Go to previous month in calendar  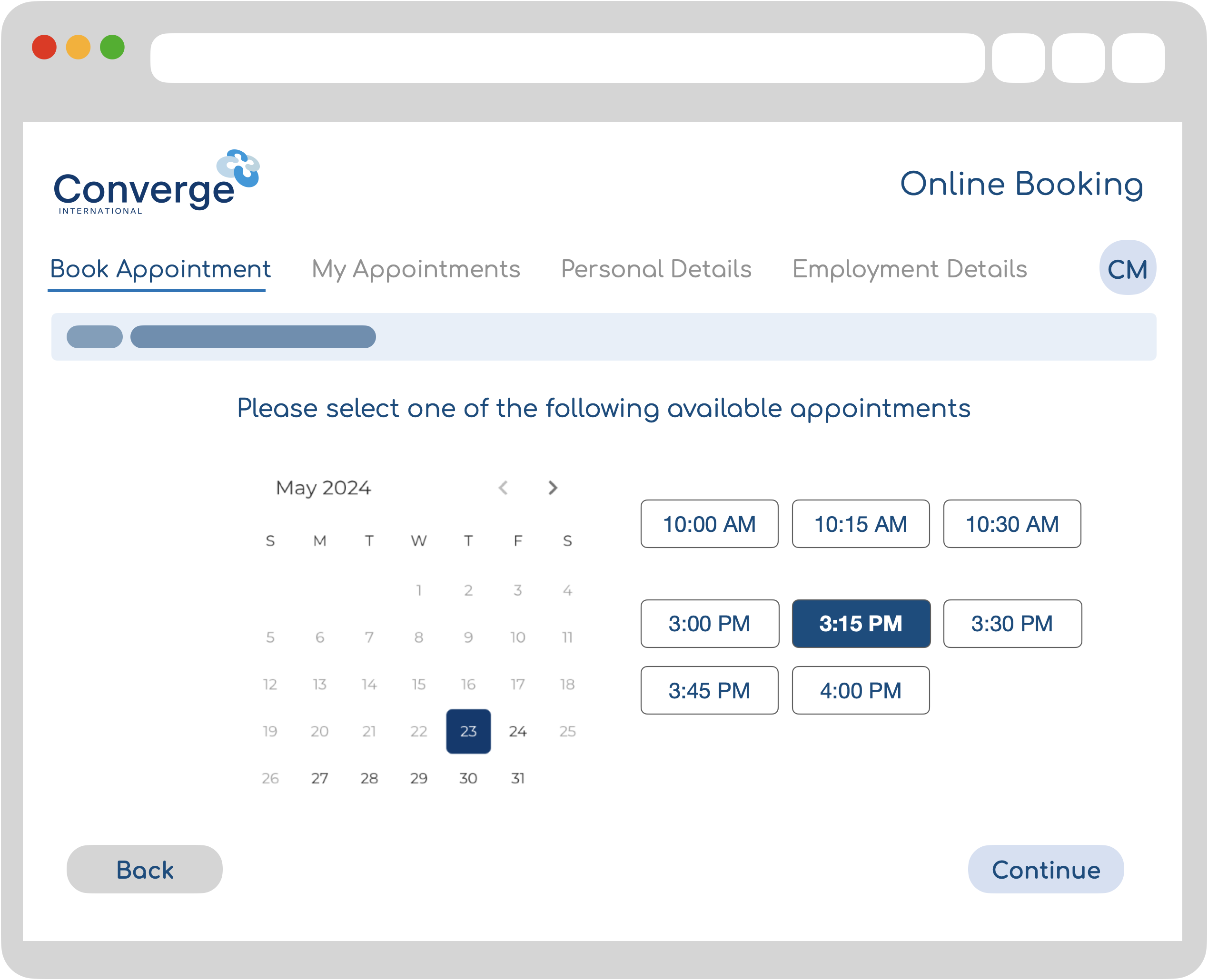click(503, 488)
